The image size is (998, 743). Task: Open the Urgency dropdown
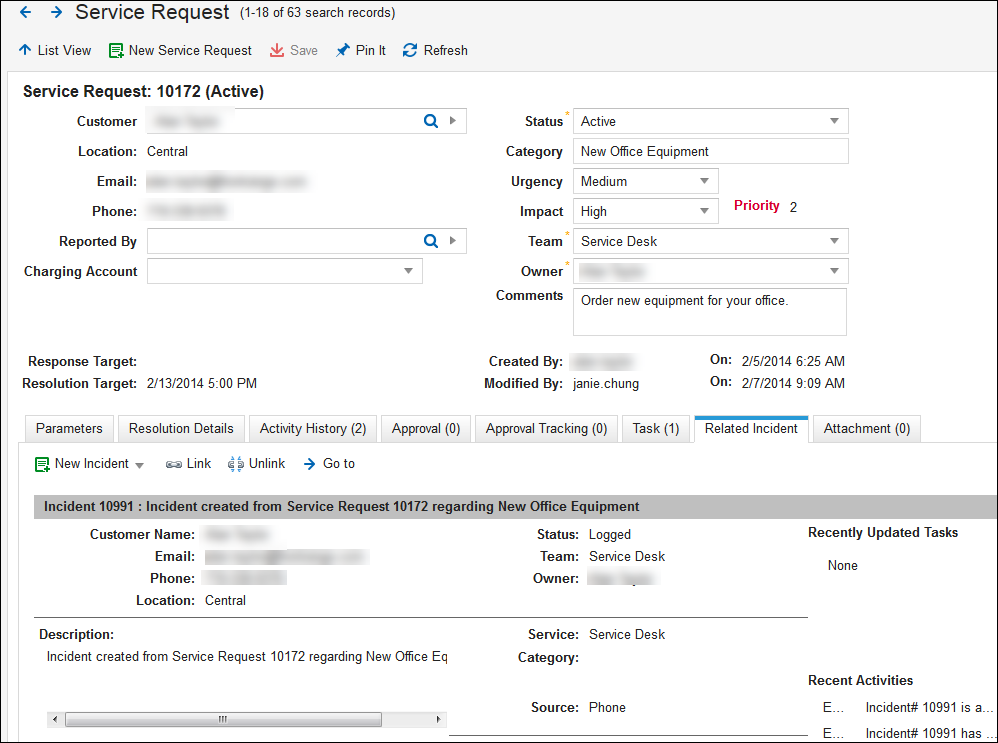706,181
